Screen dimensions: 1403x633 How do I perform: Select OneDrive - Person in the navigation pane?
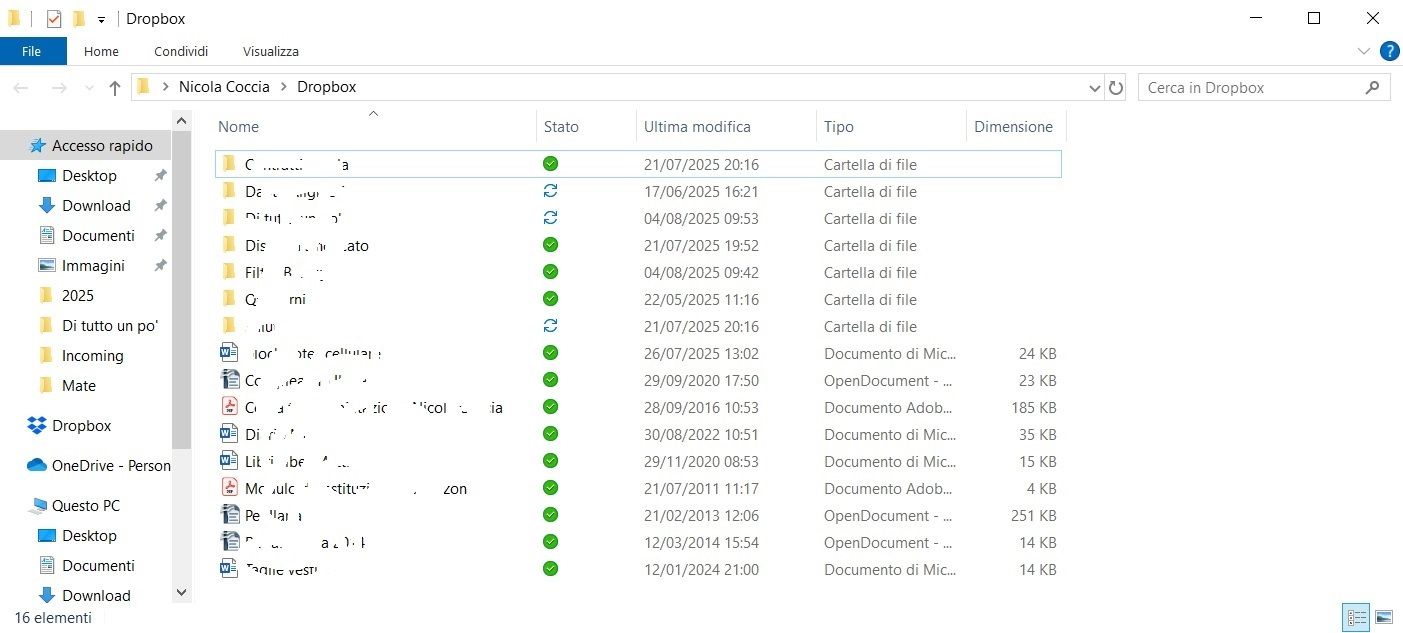coord(100,465)
